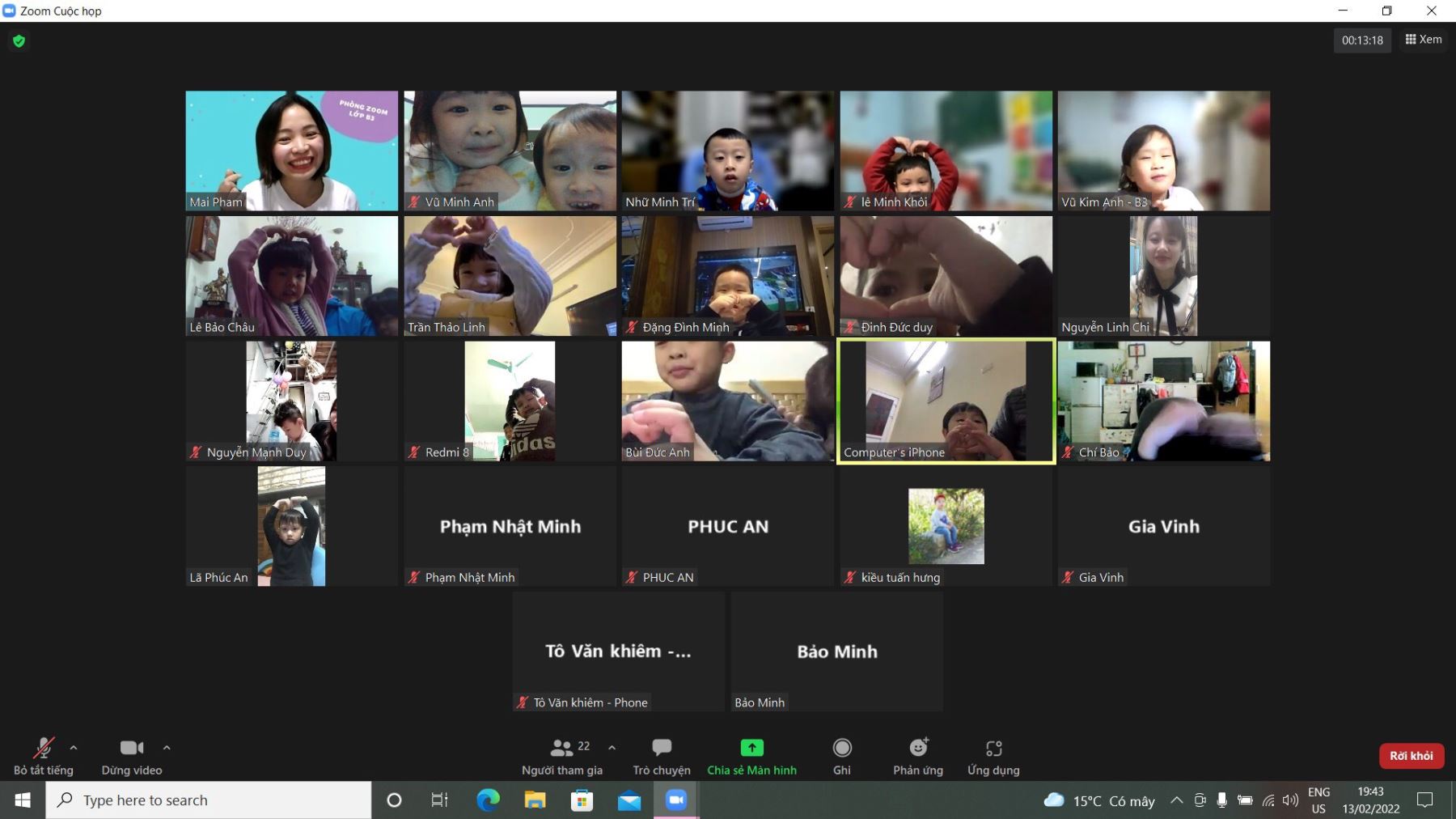The width and height of the screenshot is (1456, 819).
Task: Stop camera with Dừng video
Action: tap(131, 756)
